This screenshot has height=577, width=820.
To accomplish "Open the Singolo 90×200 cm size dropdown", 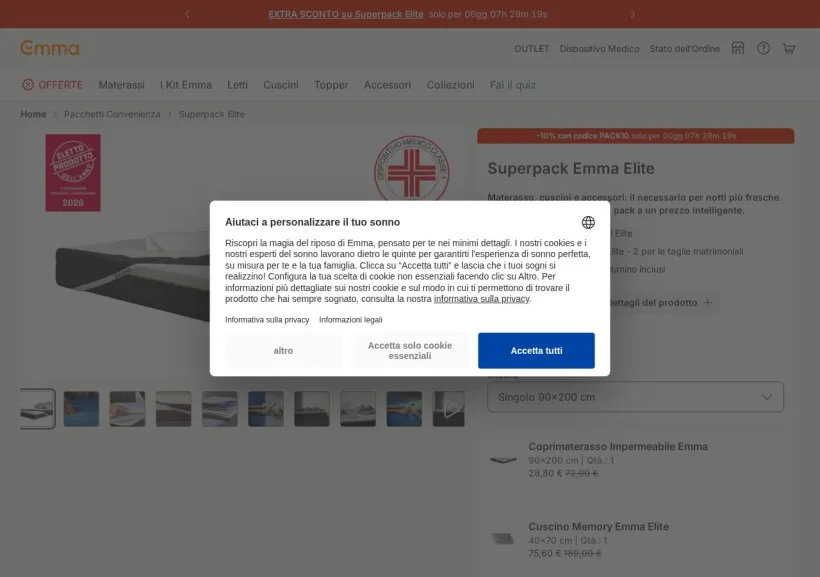I will click(635, 397).
